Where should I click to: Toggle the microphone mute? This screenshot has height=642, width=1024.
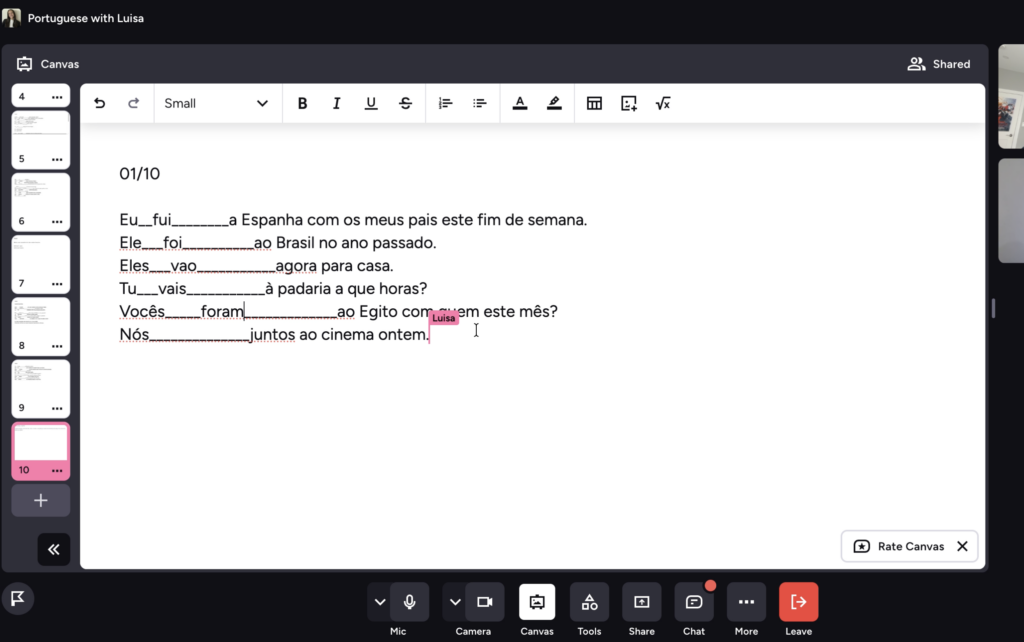[409, 602]
